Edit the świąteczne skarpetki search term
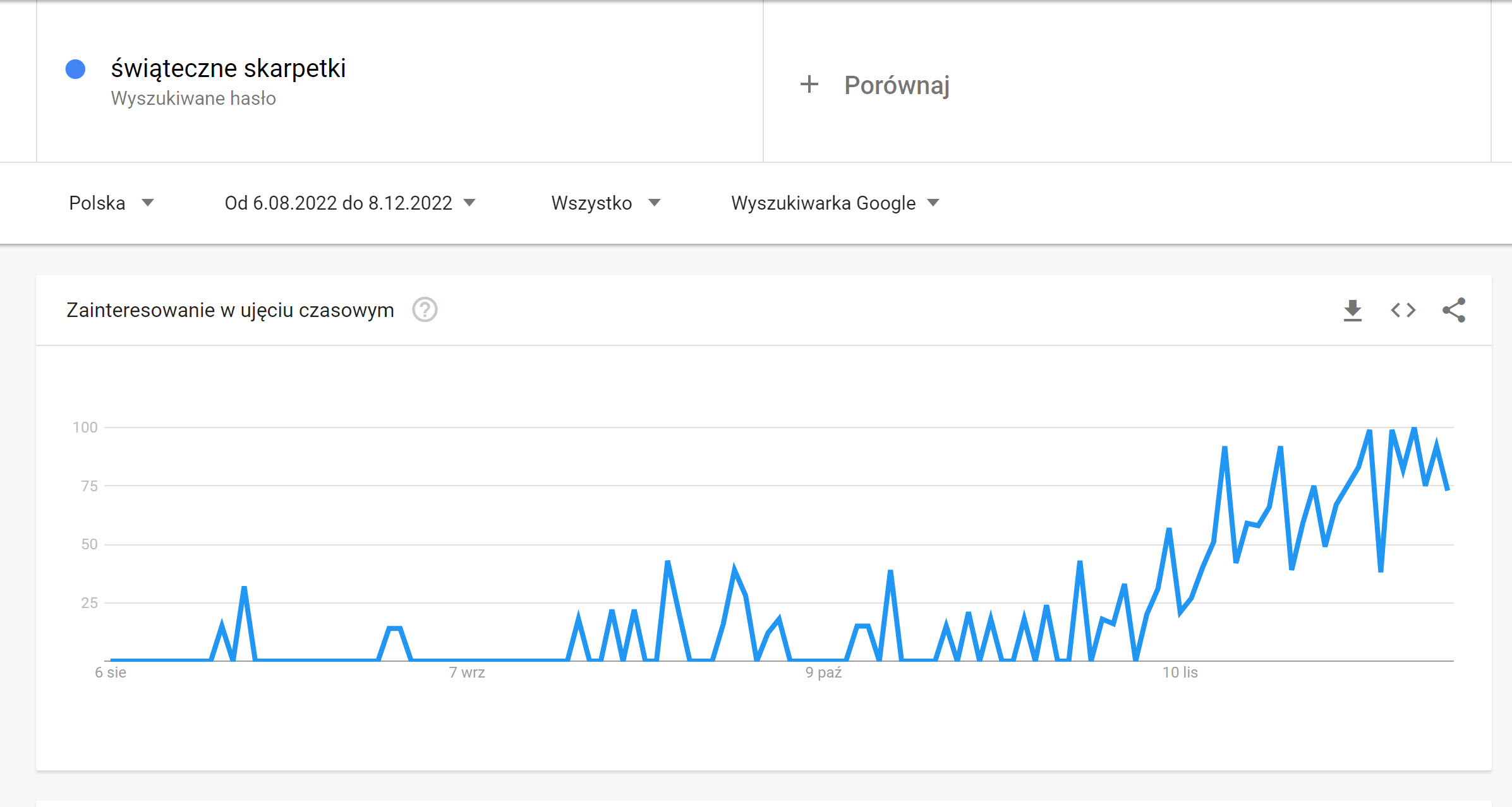This screenshot has height=807, width=1512. [228, 68]
